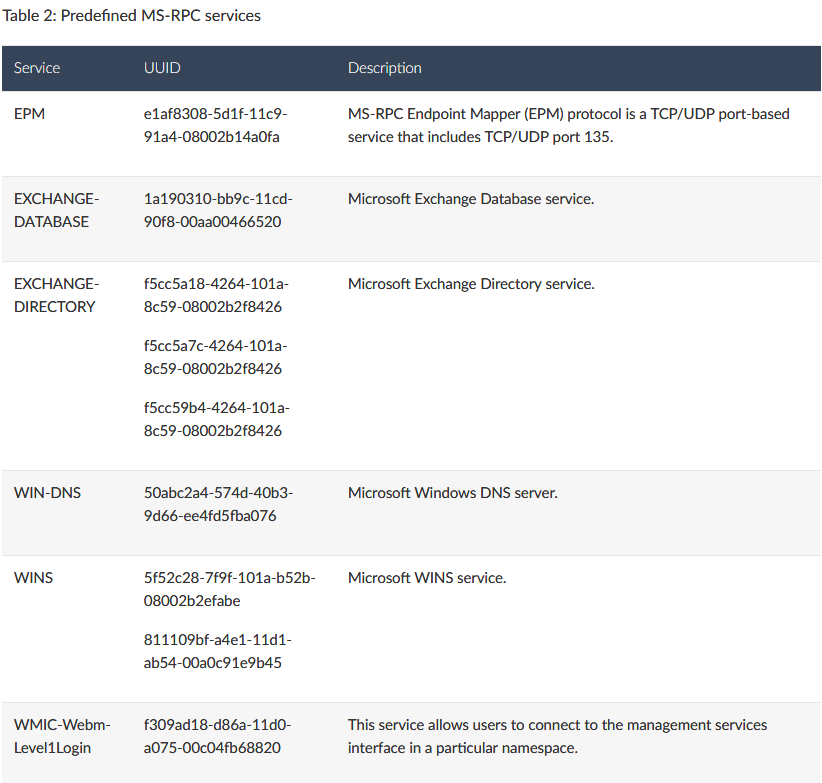Click the EXCHANGE-DIRECTORY service cell
The image size is (822, 783).
(57, 296)
